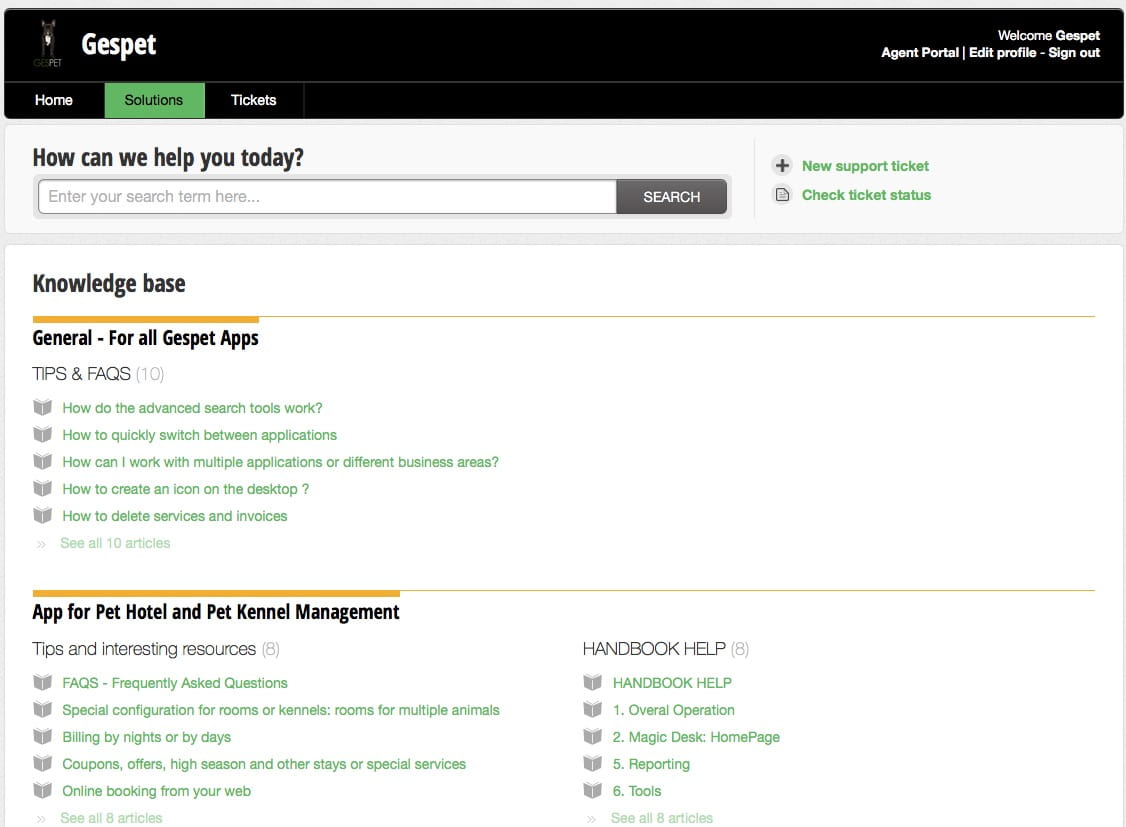Click book icon beside 1. Overal Operation
The image size is (1126, 827).
pos(593,710)
